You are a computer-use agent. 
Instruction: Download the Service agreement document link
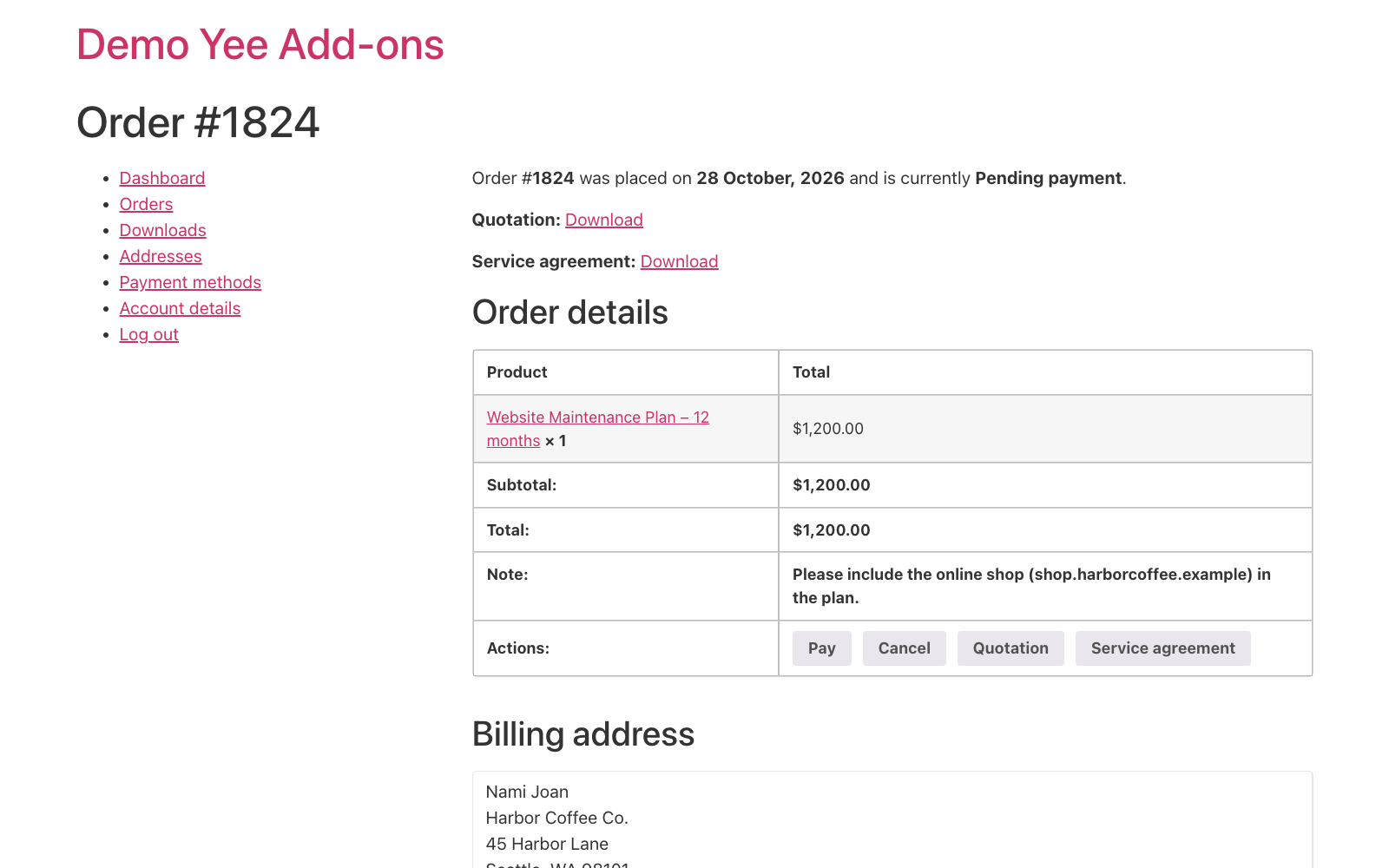click(x=679, y=261)
